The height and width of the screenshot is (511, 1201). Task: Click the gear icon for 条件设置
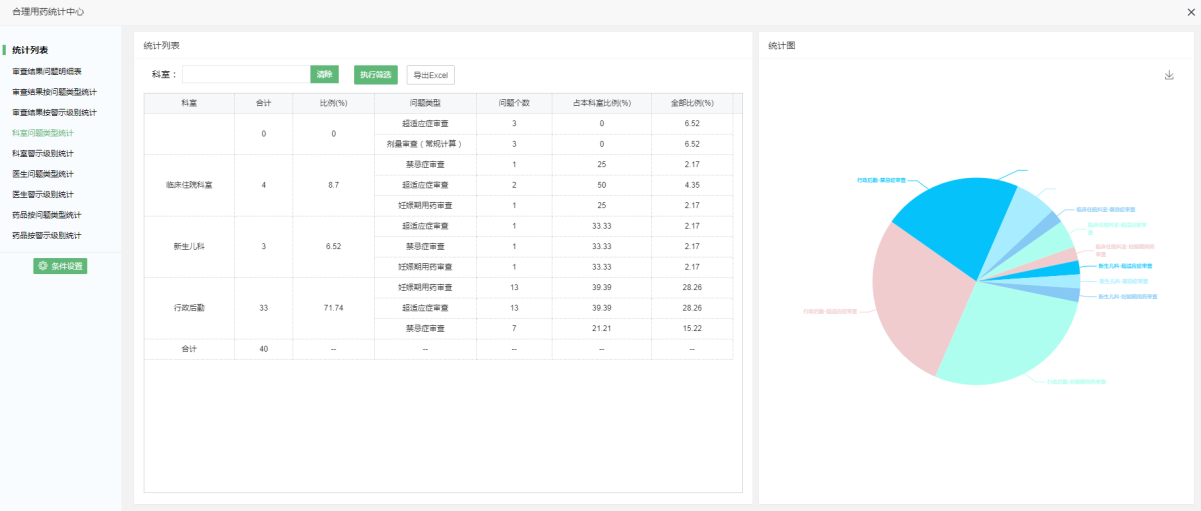click(x=42, y=266)
